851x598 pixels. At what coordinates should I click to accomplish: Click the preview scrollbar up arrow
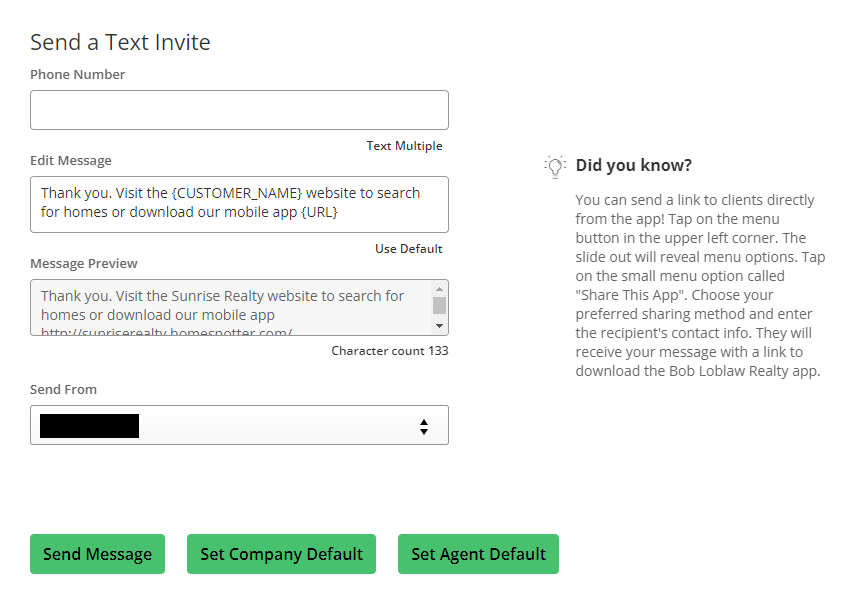click(x=439, y=288)
